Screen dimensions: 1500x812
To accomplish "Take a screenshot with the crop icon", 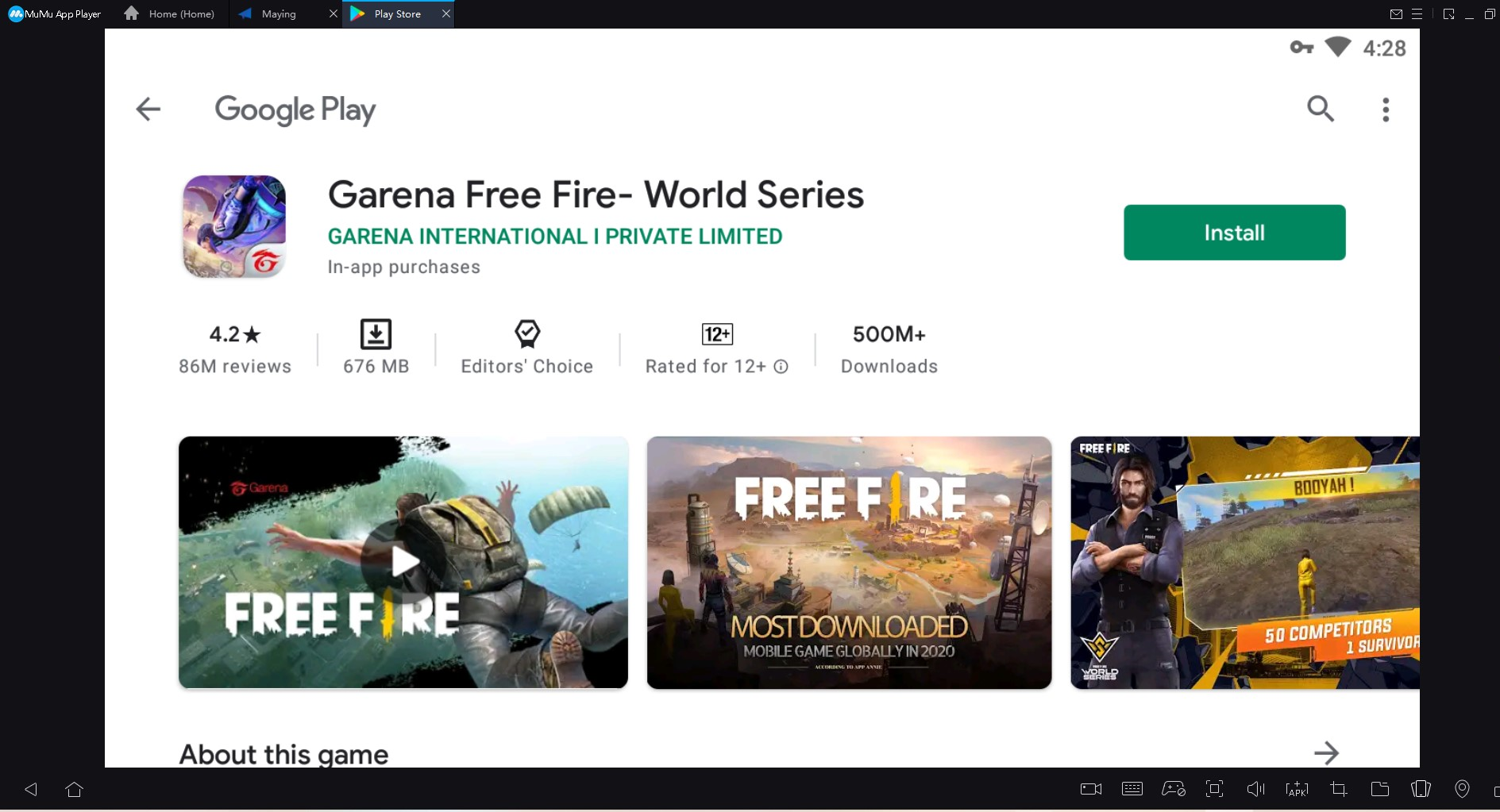I will point(1339,789).
